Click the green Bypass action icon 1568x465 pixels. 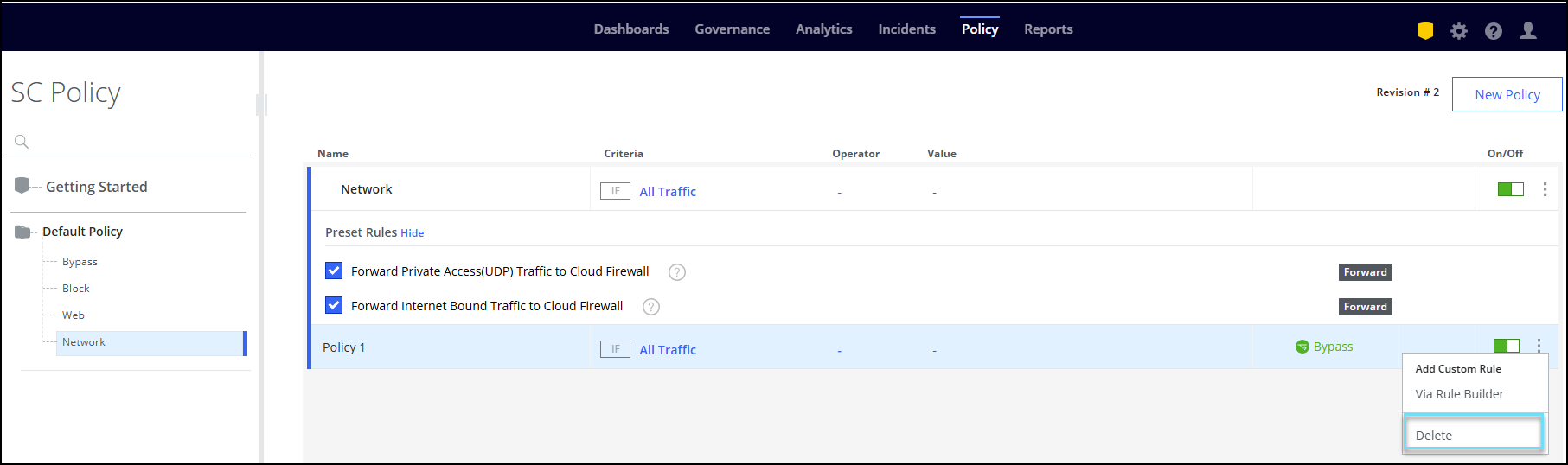pos(1302,347)
